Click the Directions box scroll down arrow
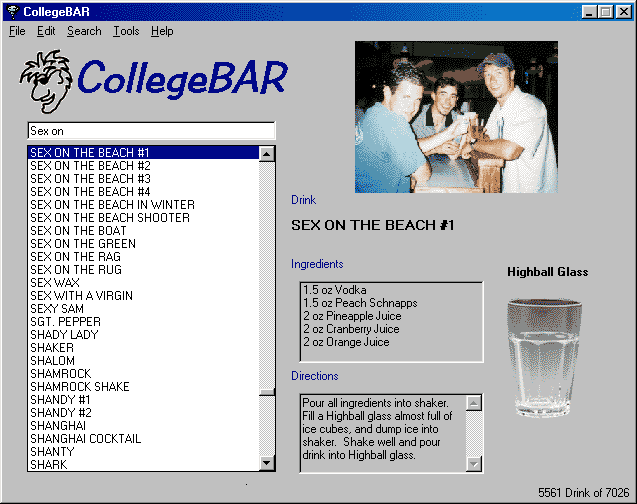 pos(474,464)
